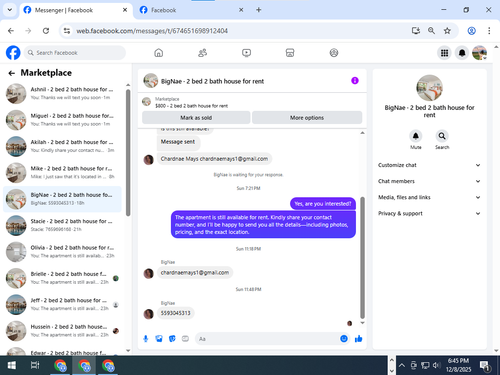Image resolution: width=500 pixels, height=375 pixels.
Task: Click the back arrow beside Marketplace heading
Action: pos(12,73)
